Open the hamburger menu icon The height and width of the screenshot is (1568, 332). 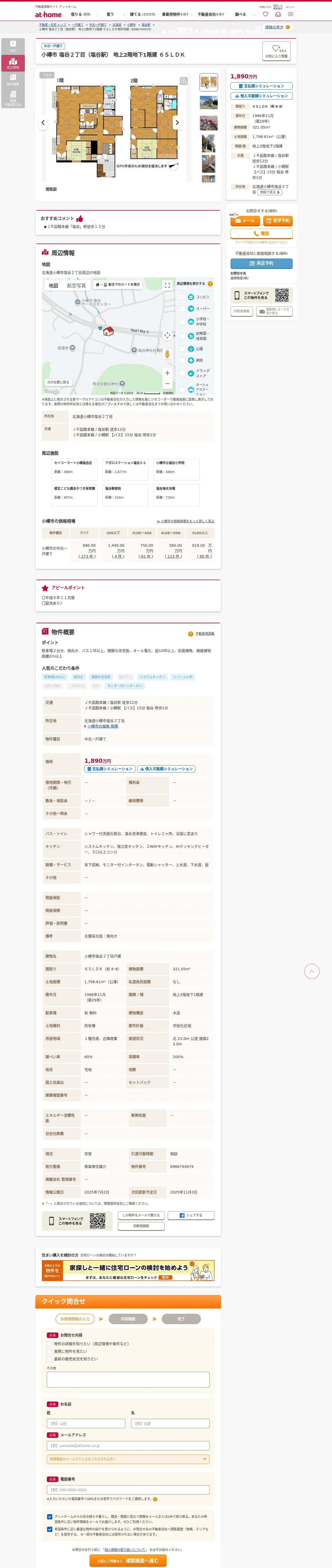point(291,14)
